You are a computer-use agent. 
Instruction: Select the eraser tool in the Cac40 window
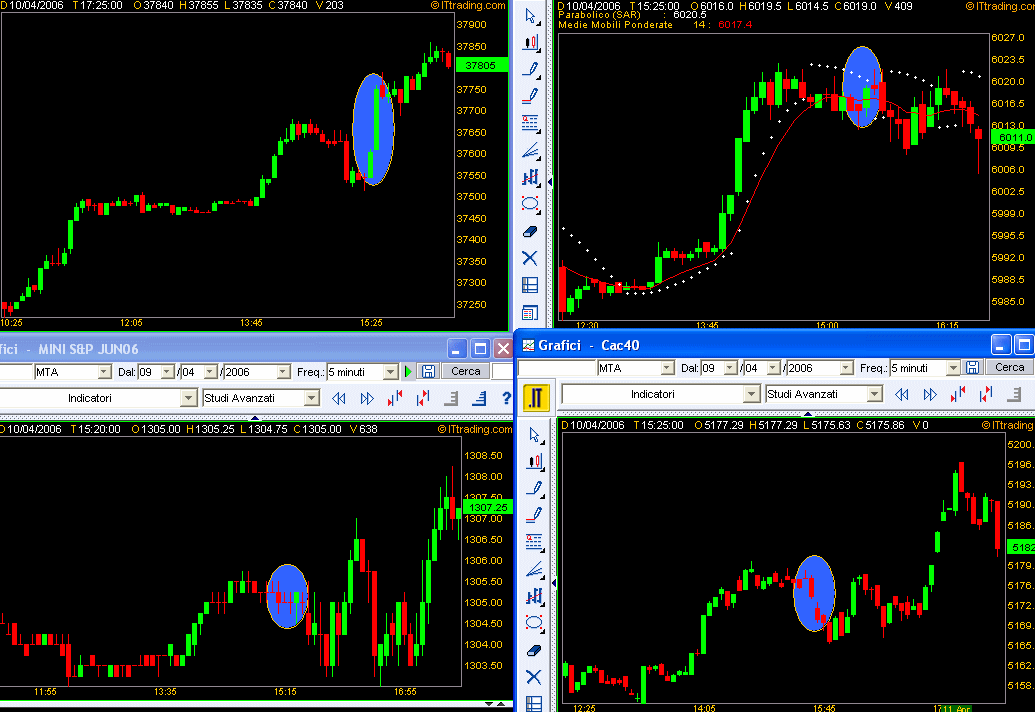[x=534, y=650]
